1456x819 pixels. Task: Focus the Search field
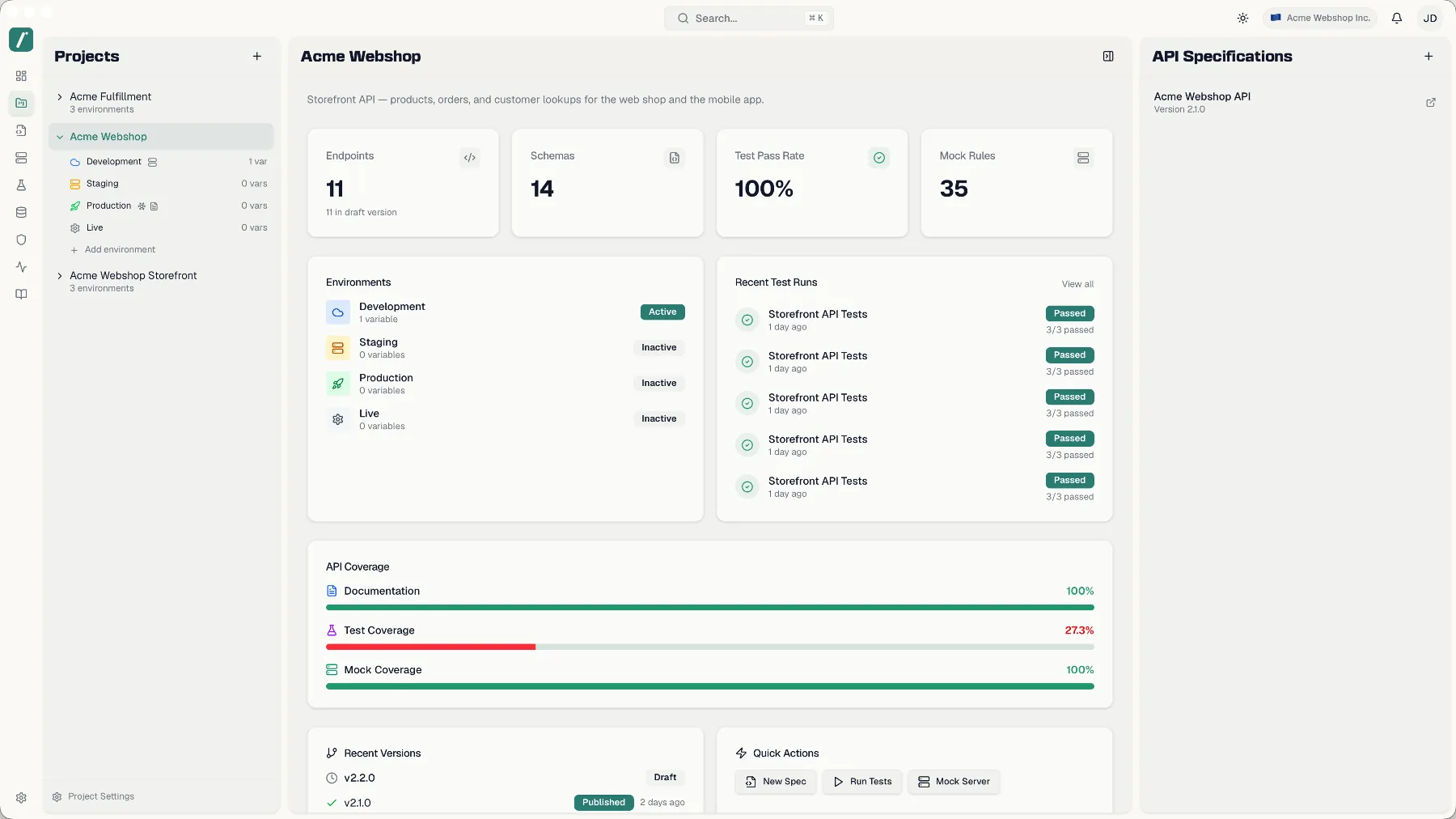pyautogui.click(x=749, y=18)
